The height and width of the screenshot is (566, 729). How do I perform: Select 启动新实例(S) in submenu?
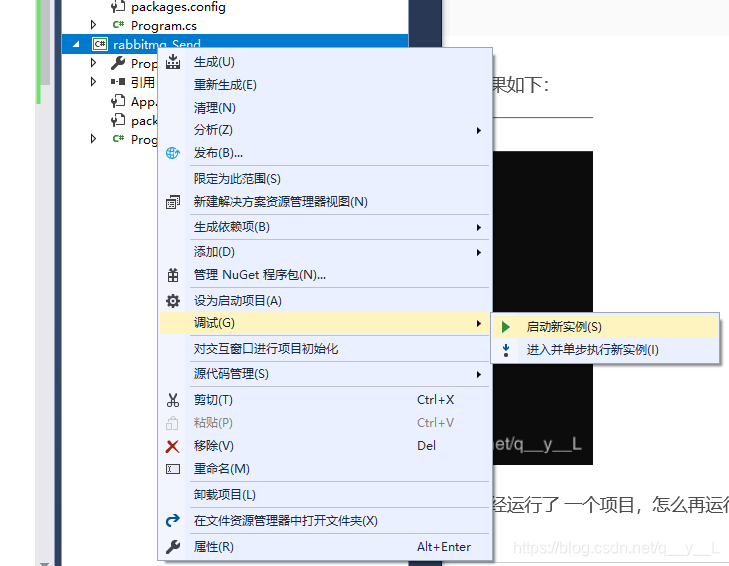point(605,327)
